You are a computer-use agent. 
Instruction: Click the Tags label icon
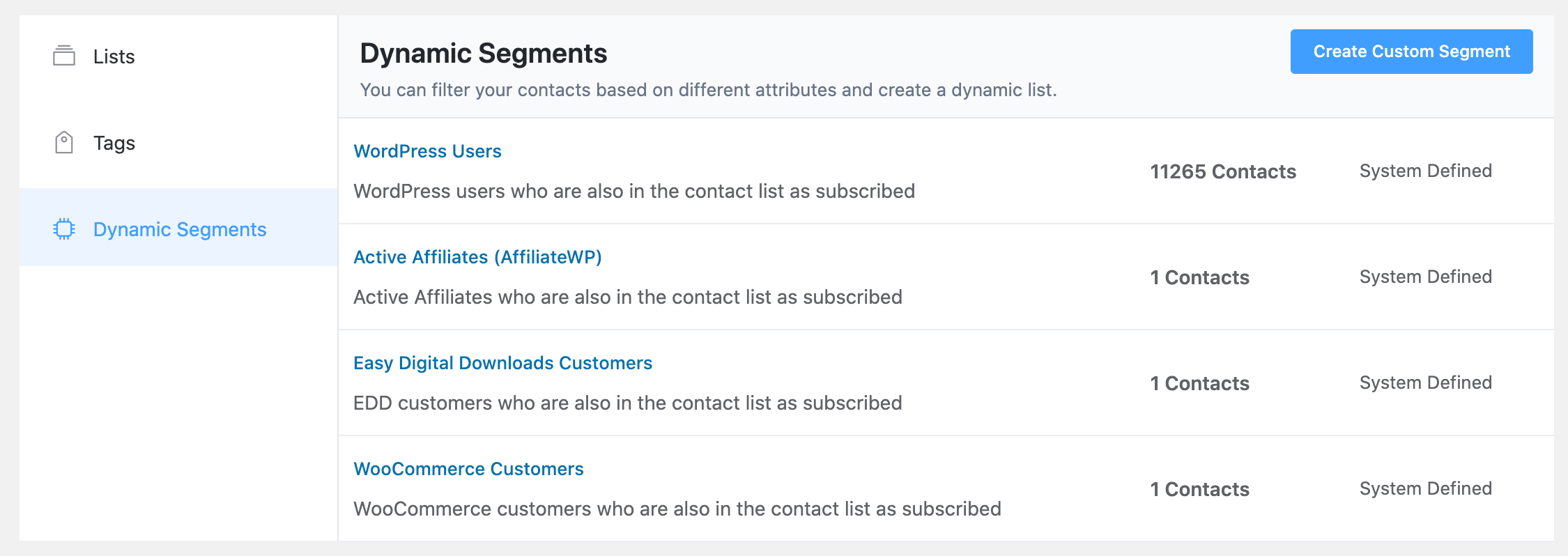[64, 142]
